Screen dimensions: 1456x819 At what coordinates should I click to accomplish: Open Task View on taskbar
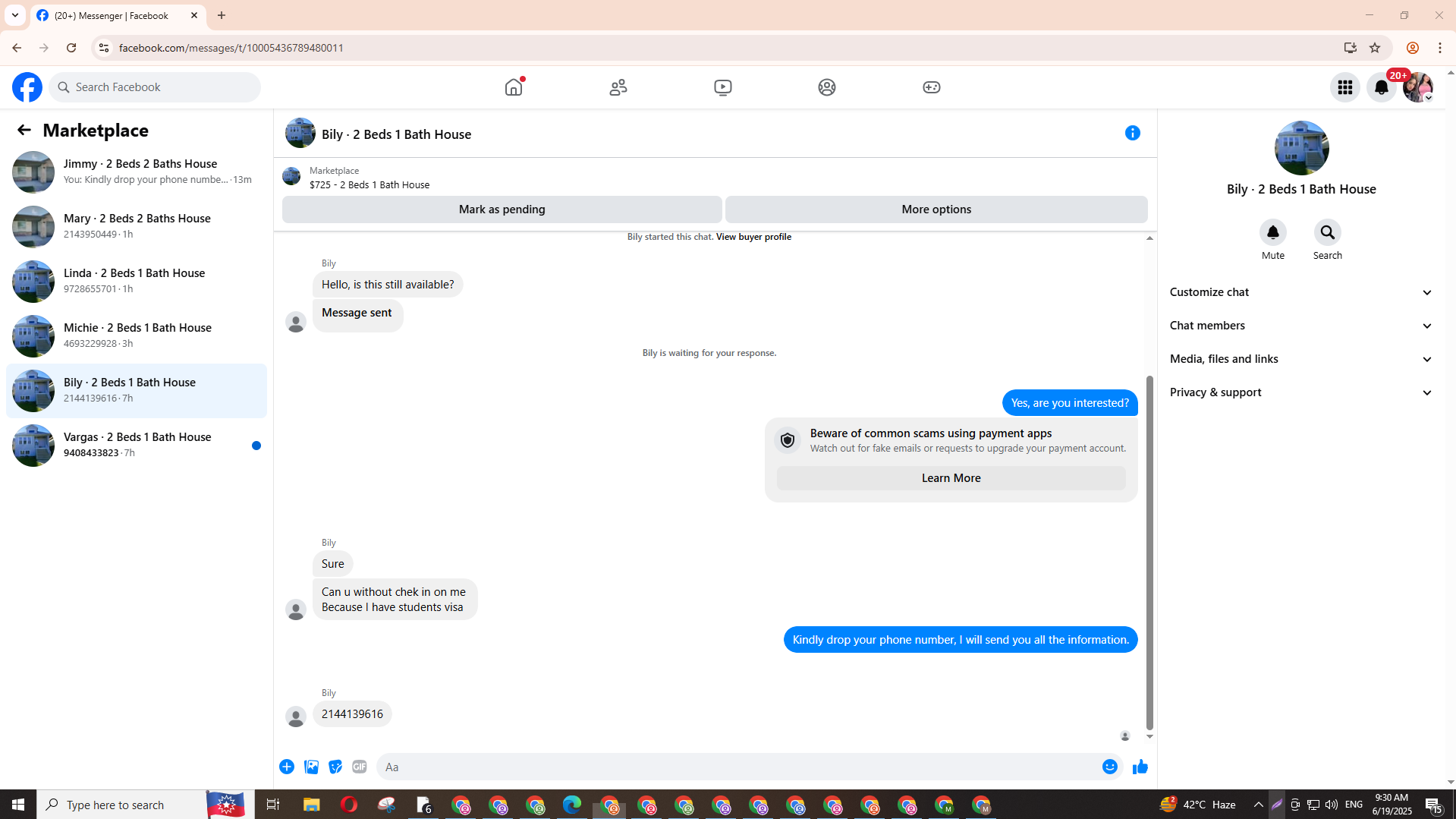pyautogui.click(x=273, y=805)
